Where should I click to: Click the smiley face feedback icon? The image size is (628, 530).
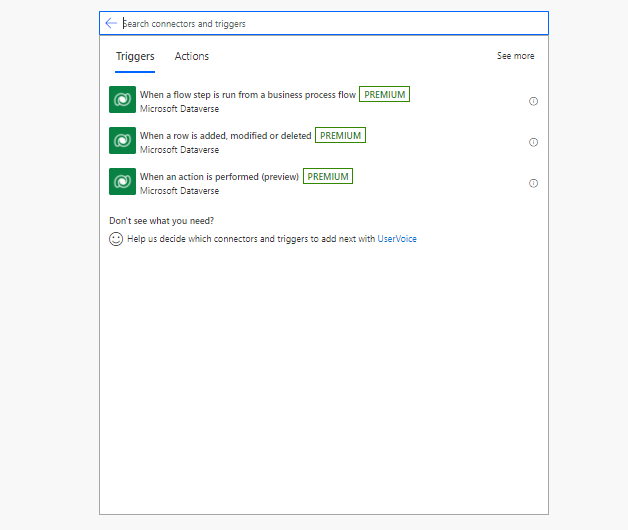[116, 239]
